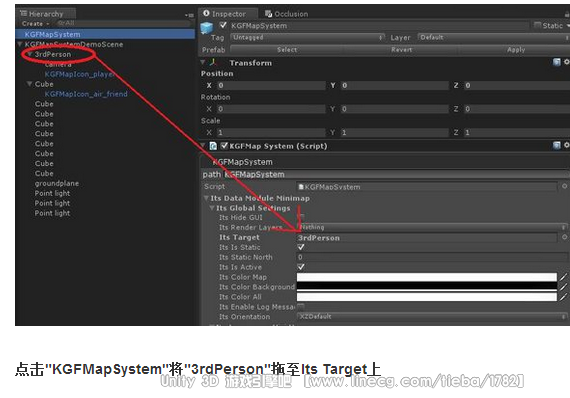The height and width of the screenshot is (398, 570).
Task: Toggle the Static checkbox
Action: pos(537,25)
